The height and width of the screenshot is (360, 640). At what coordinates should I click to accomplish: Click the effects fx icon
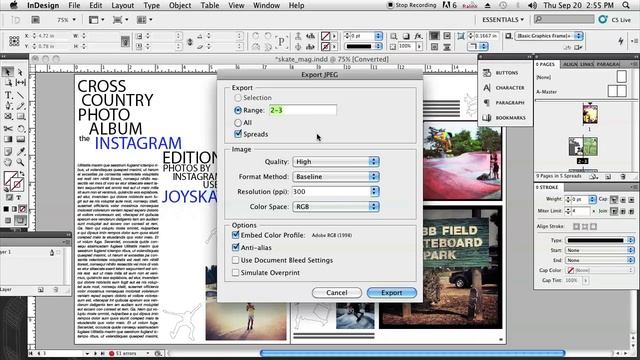pos(418,36)
